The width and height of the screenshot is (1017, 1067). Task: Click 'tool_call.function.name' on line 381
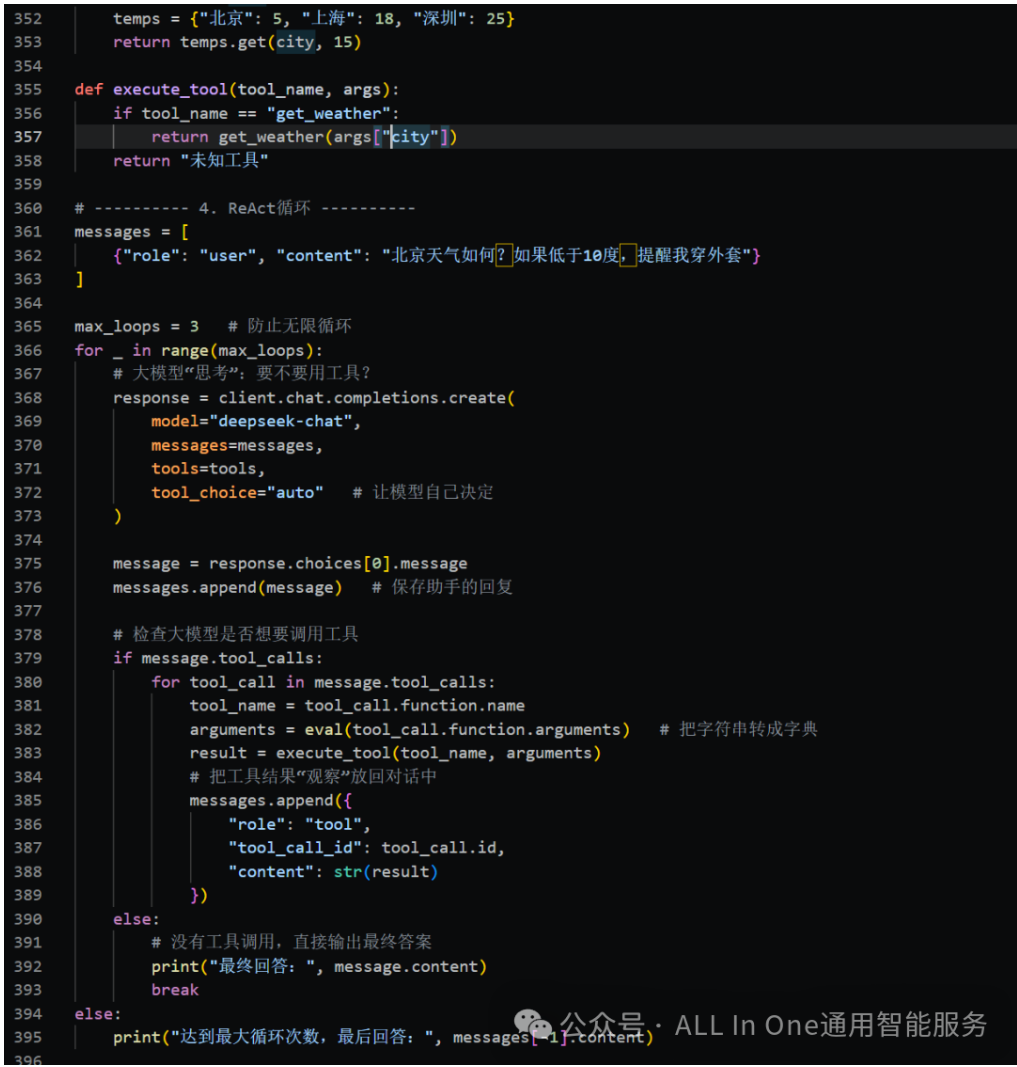pyautogui.click(x=414, y=706)
